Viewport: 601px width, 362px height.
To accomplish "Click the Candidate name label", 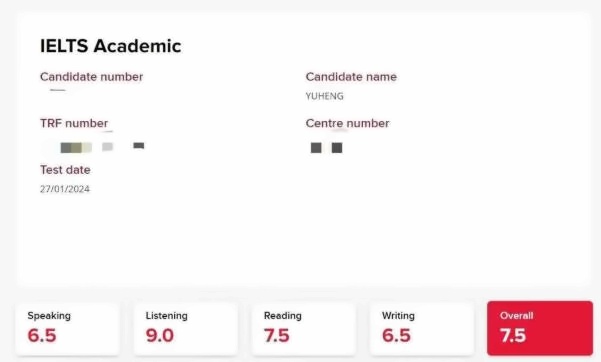I will click(351, 77).
